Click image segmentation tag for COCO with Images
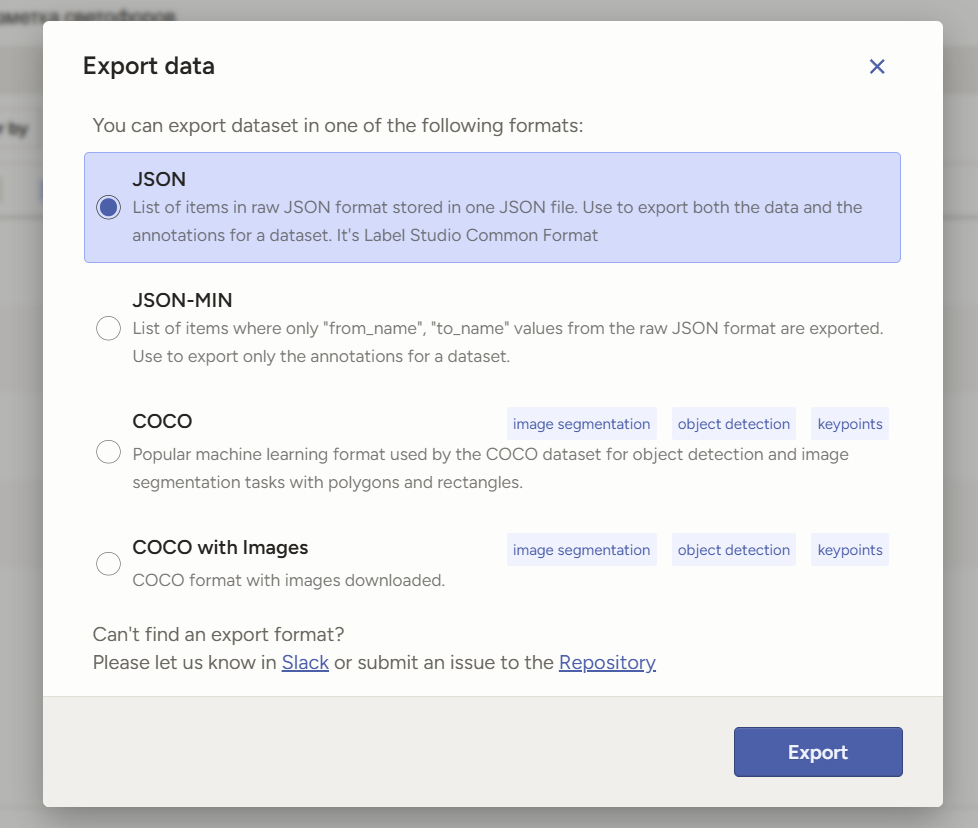The height and width of the screenshot is (828, 978). [x=581, y=550]
